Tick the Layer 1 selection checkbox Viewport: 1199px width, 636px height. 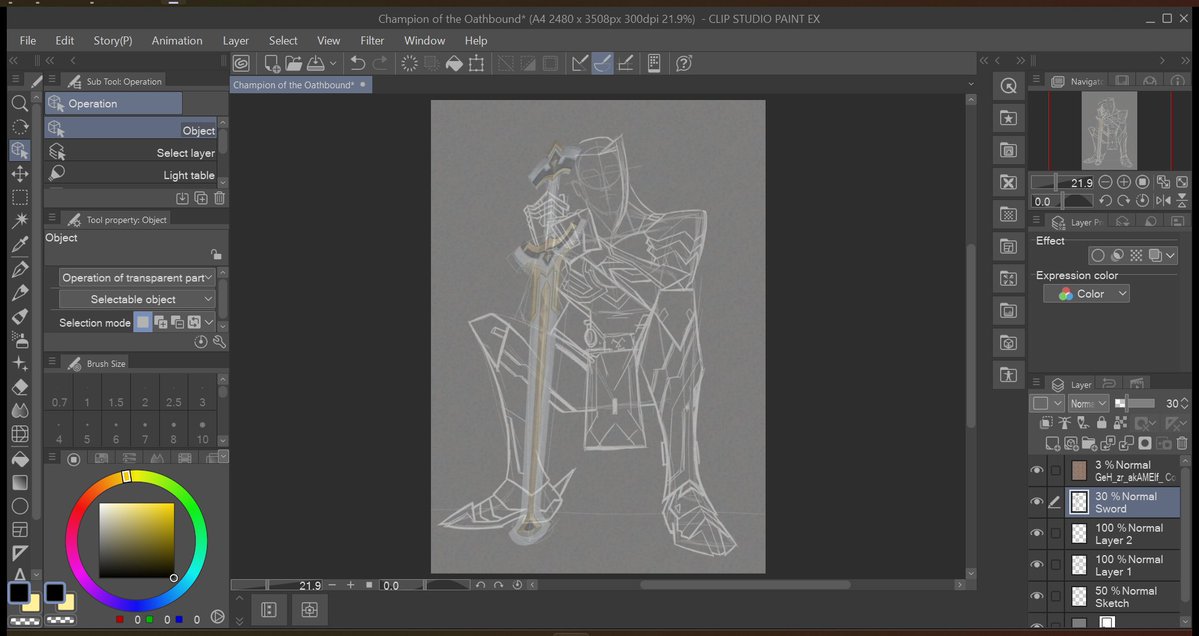click(x=1055, y=565)
